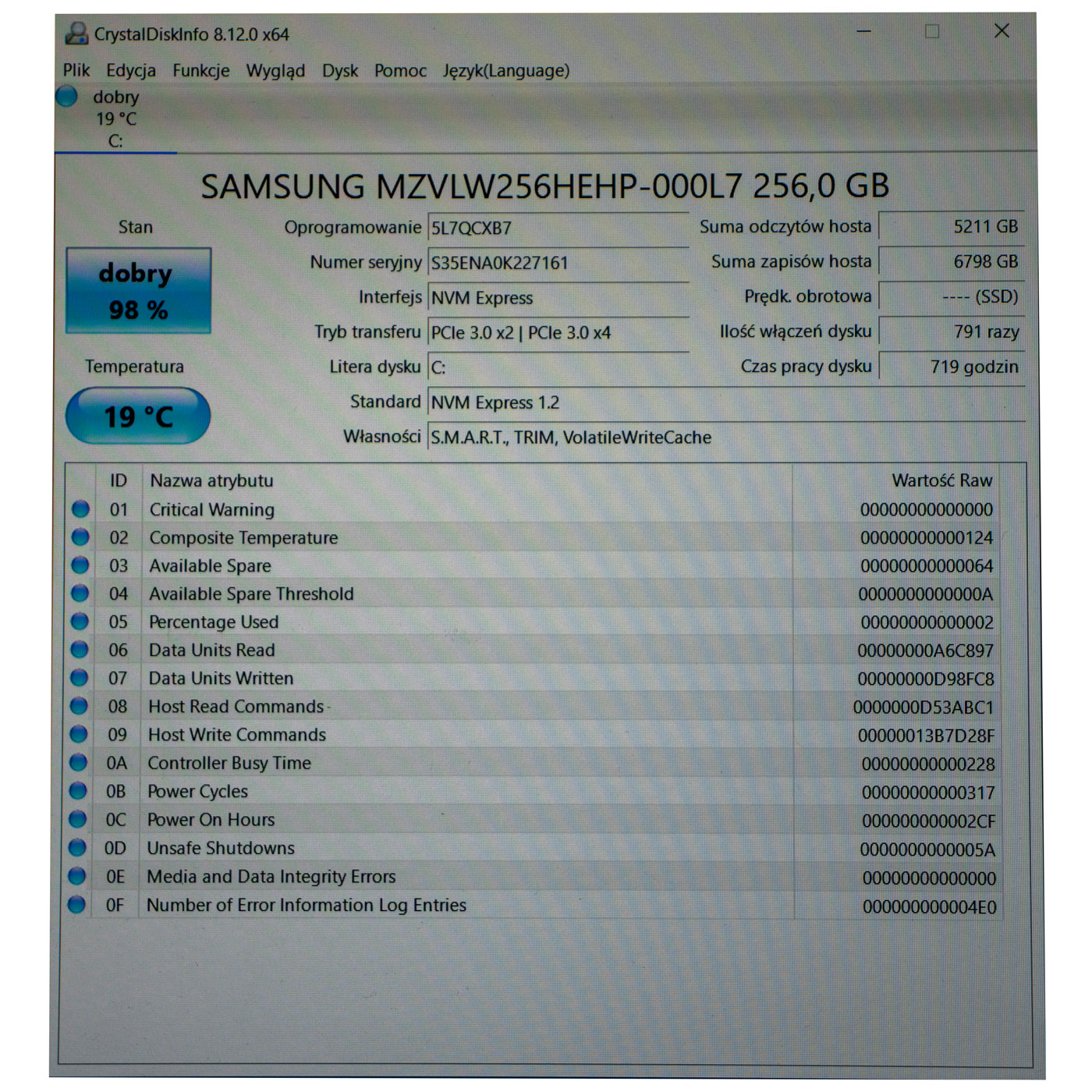Click raw value 00000000A6C897
Screen dimensions: 1092x1092
(926, 651)
